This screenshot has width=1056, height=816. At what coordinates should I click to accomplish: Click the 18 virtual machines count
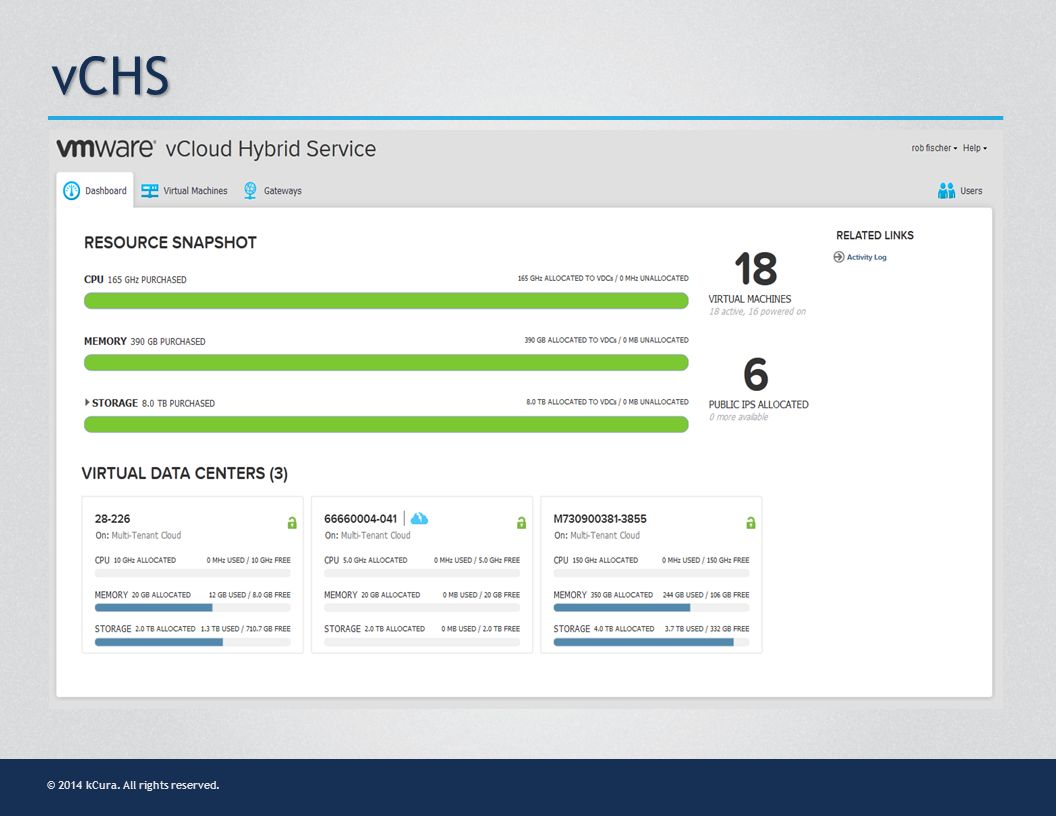tap(756, 269)
